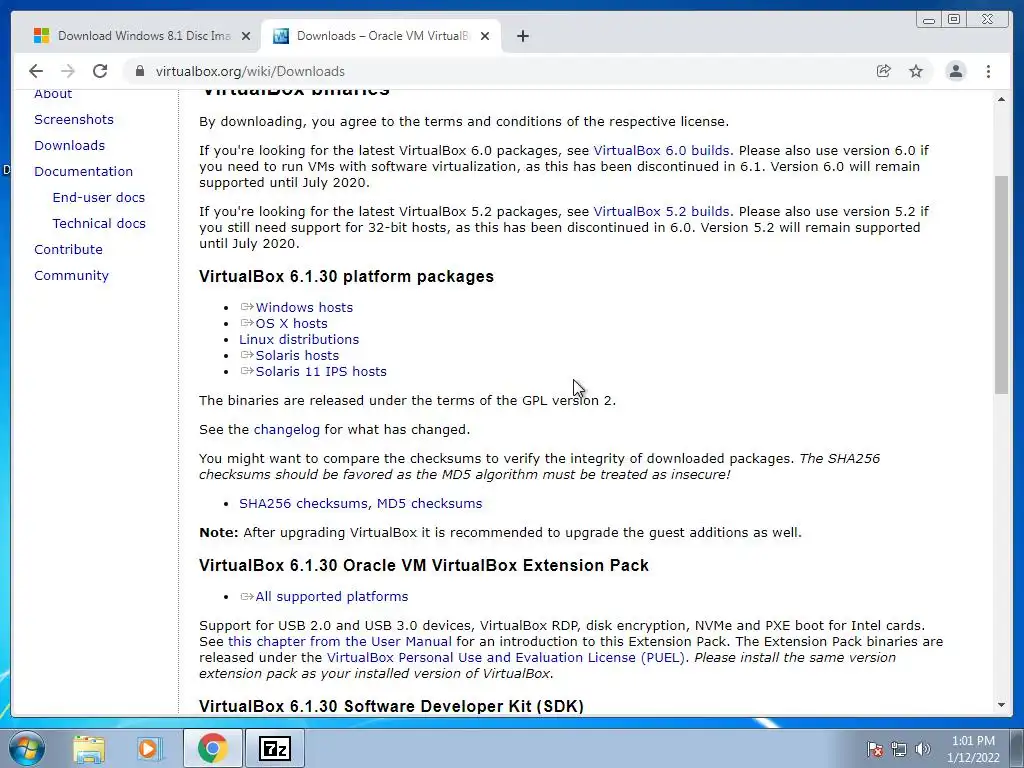1024x768 pixels.
Task: Open SHA256 checksums link
Action: click(x=304, y=504)
